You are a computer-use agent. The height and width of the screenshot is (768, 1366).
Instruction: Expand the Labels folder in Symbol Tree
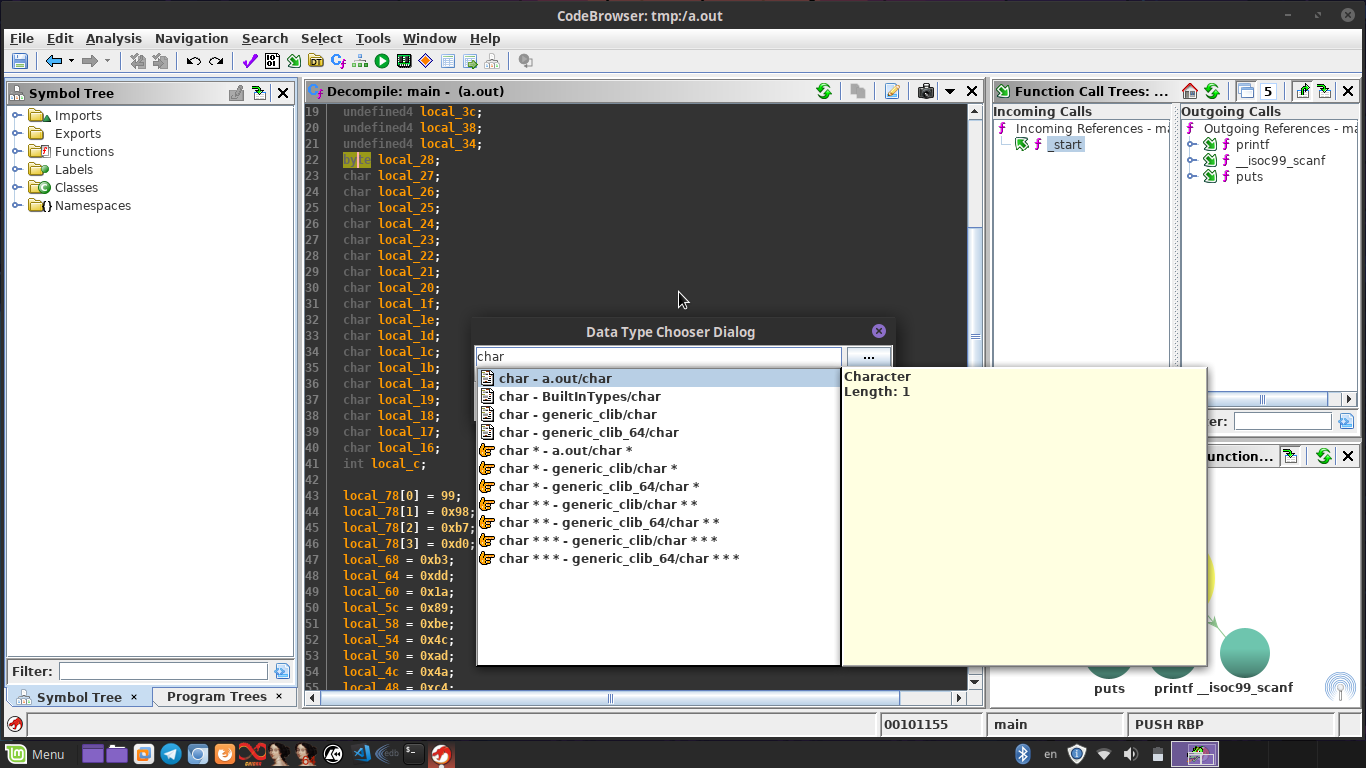coord(17,170)
